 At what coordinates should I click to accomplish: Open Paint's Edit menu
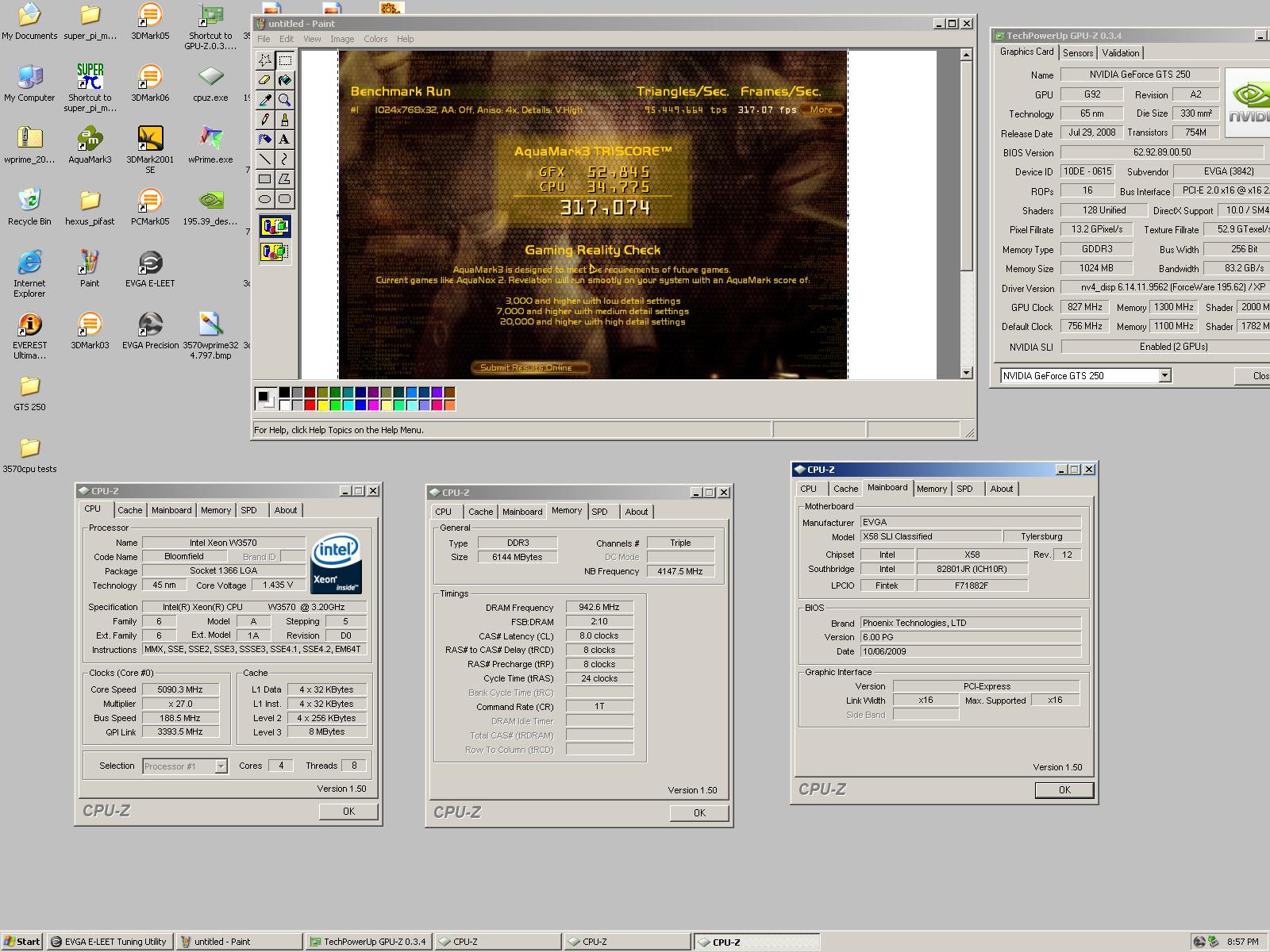(x=287, y=39)
